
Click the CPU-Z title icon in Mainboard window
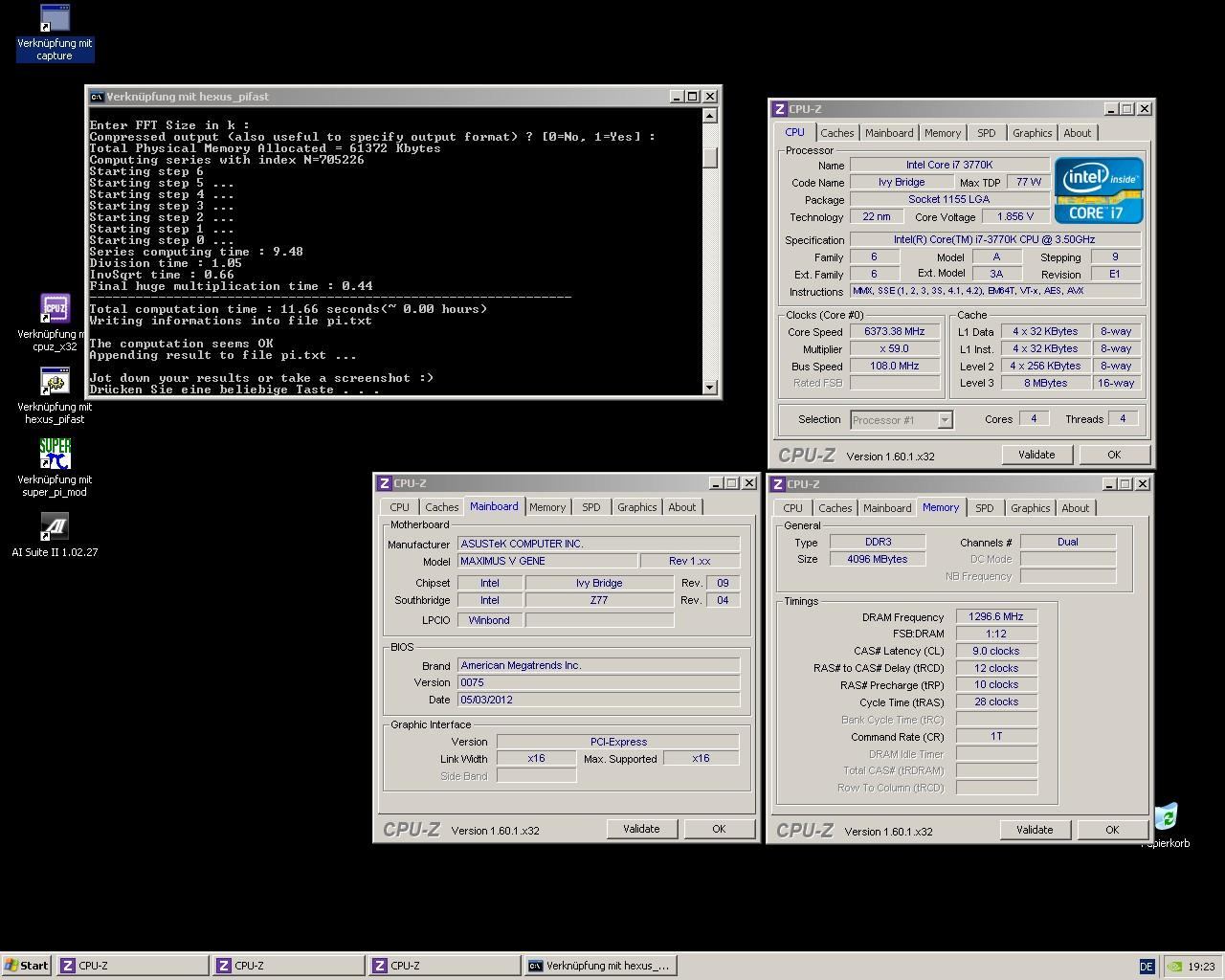(384, 483)
